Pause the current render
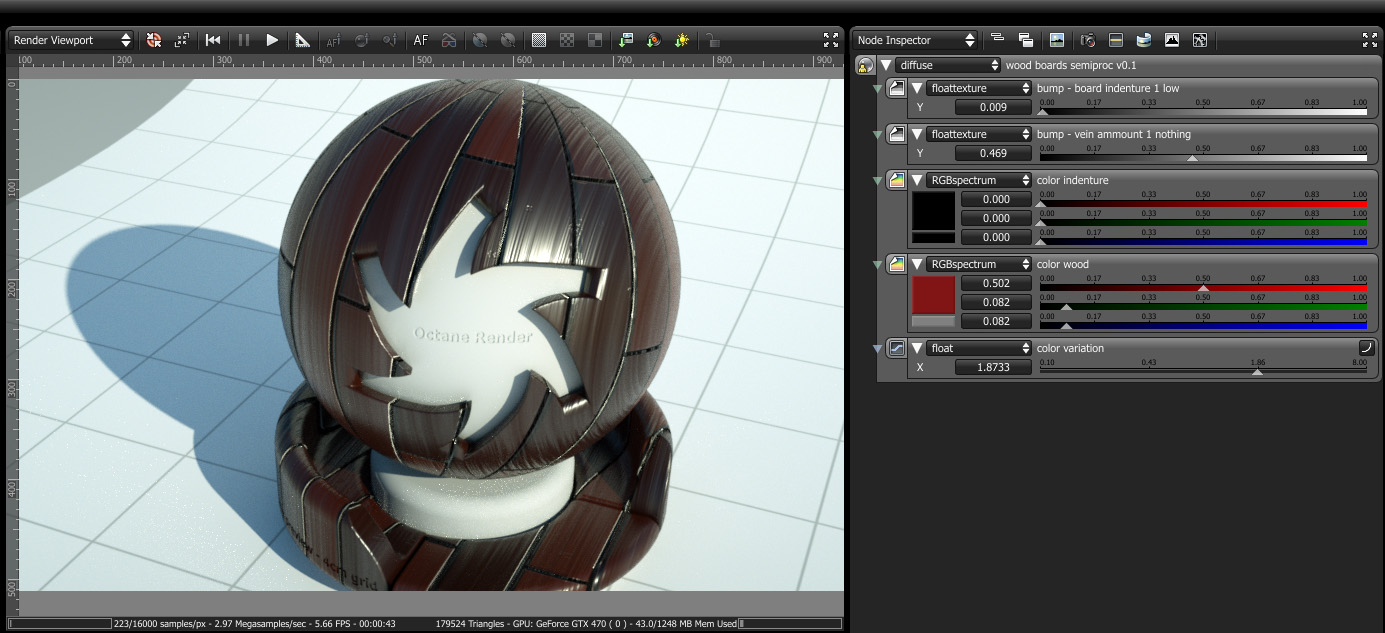 243,40
